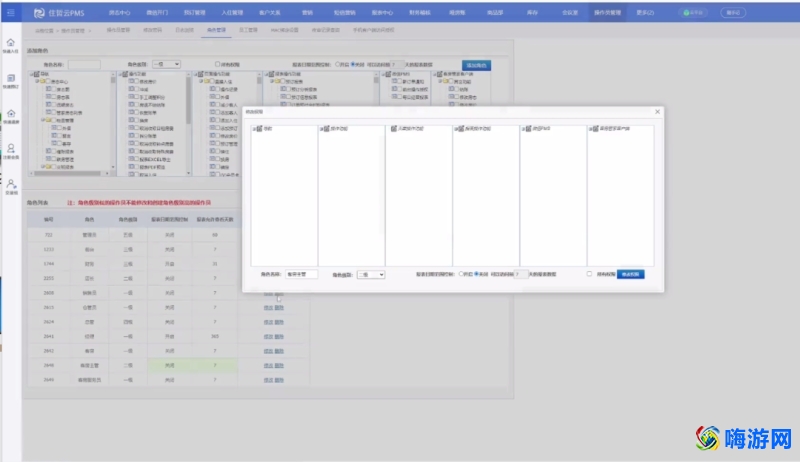Expand the last tree panel in the dialog
This screenshot has width=800, height=462.
pos(590,129)
